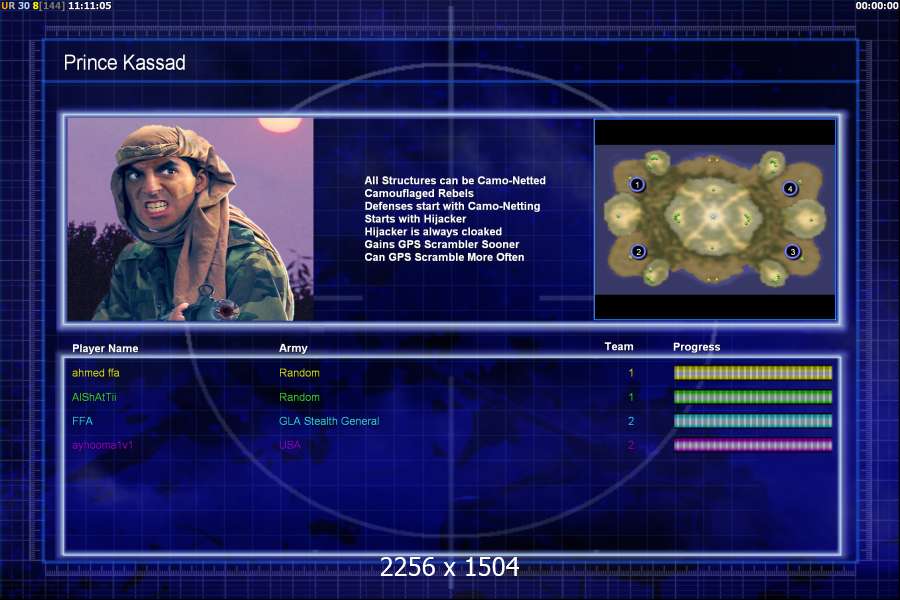Click 'Camouflaged Rebels' ability text
The image size is (900, 600).
(419, 193)
